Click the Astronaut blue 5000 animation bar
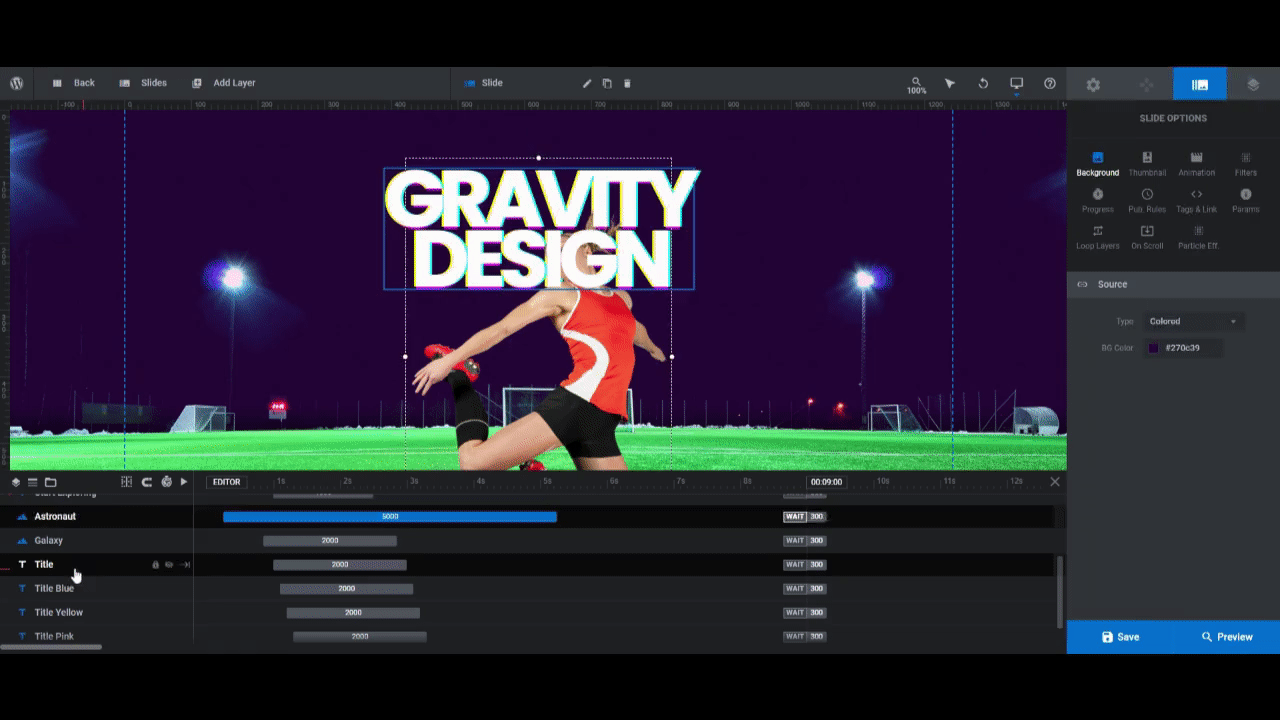This screenshot has width=1280, height=720. click(x=390, y=517)
